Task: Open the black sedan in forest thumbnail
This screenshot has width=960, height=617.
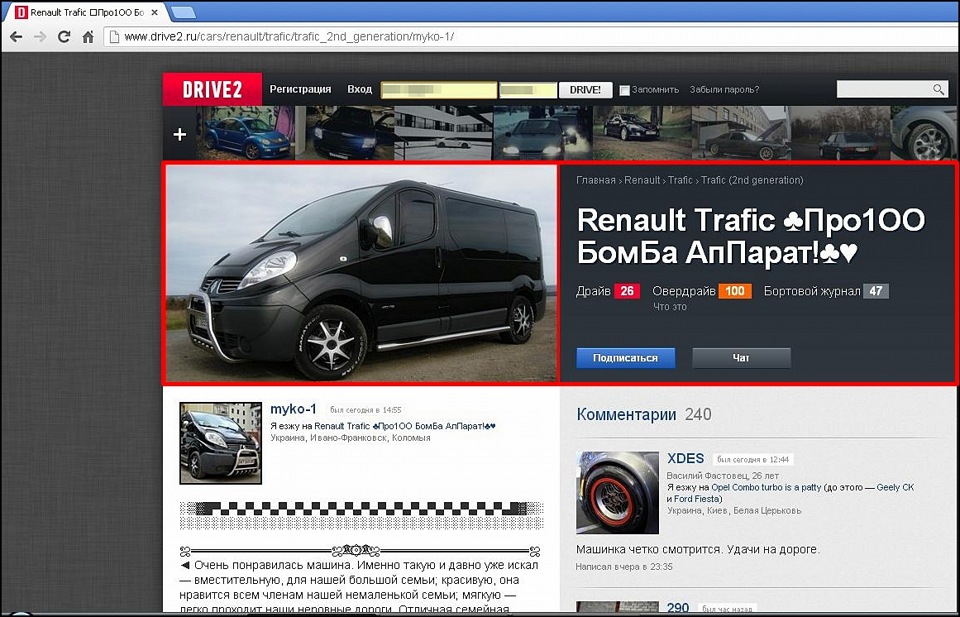Action: 642,133
